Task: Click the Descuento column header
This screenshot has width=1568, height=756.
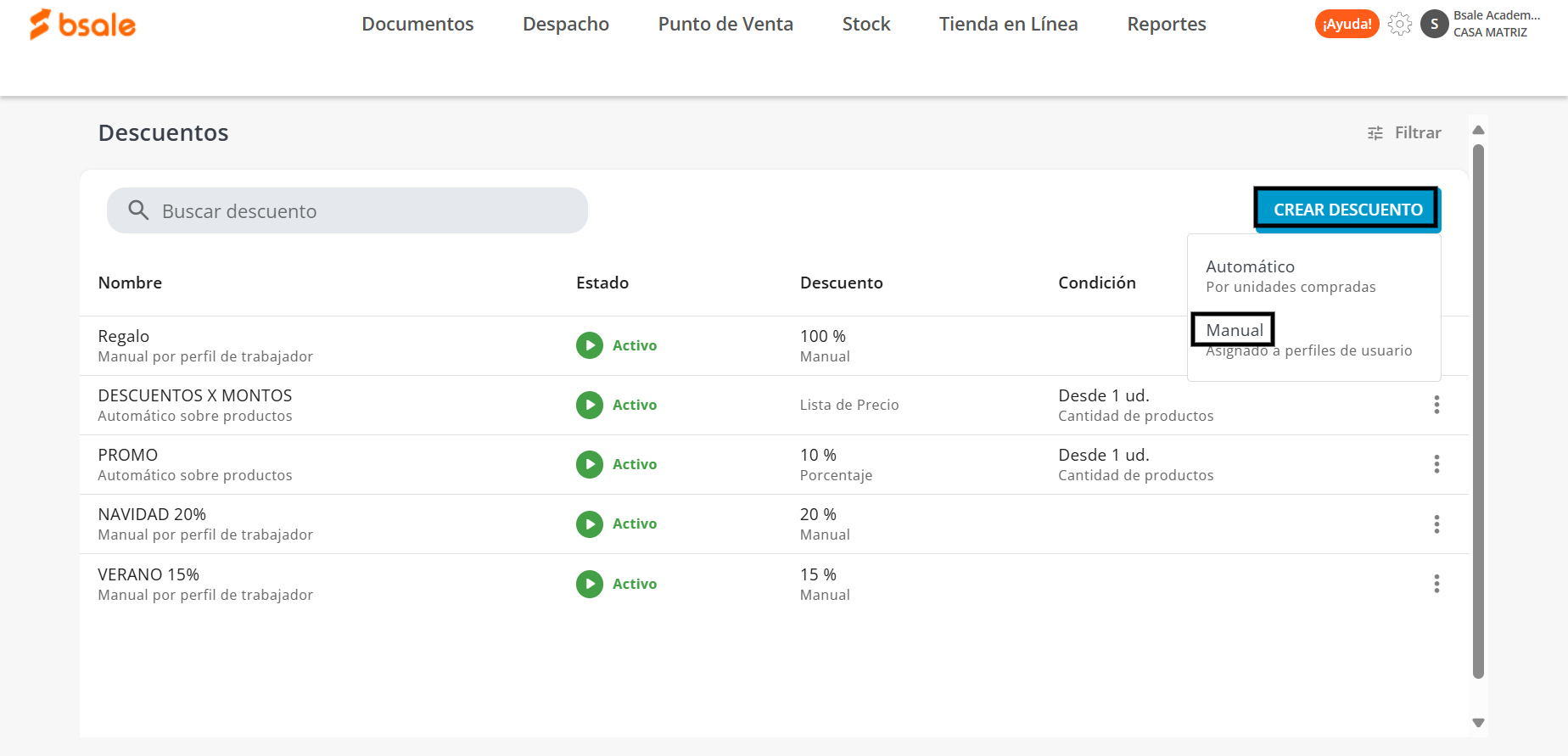Action: point(842,283)
